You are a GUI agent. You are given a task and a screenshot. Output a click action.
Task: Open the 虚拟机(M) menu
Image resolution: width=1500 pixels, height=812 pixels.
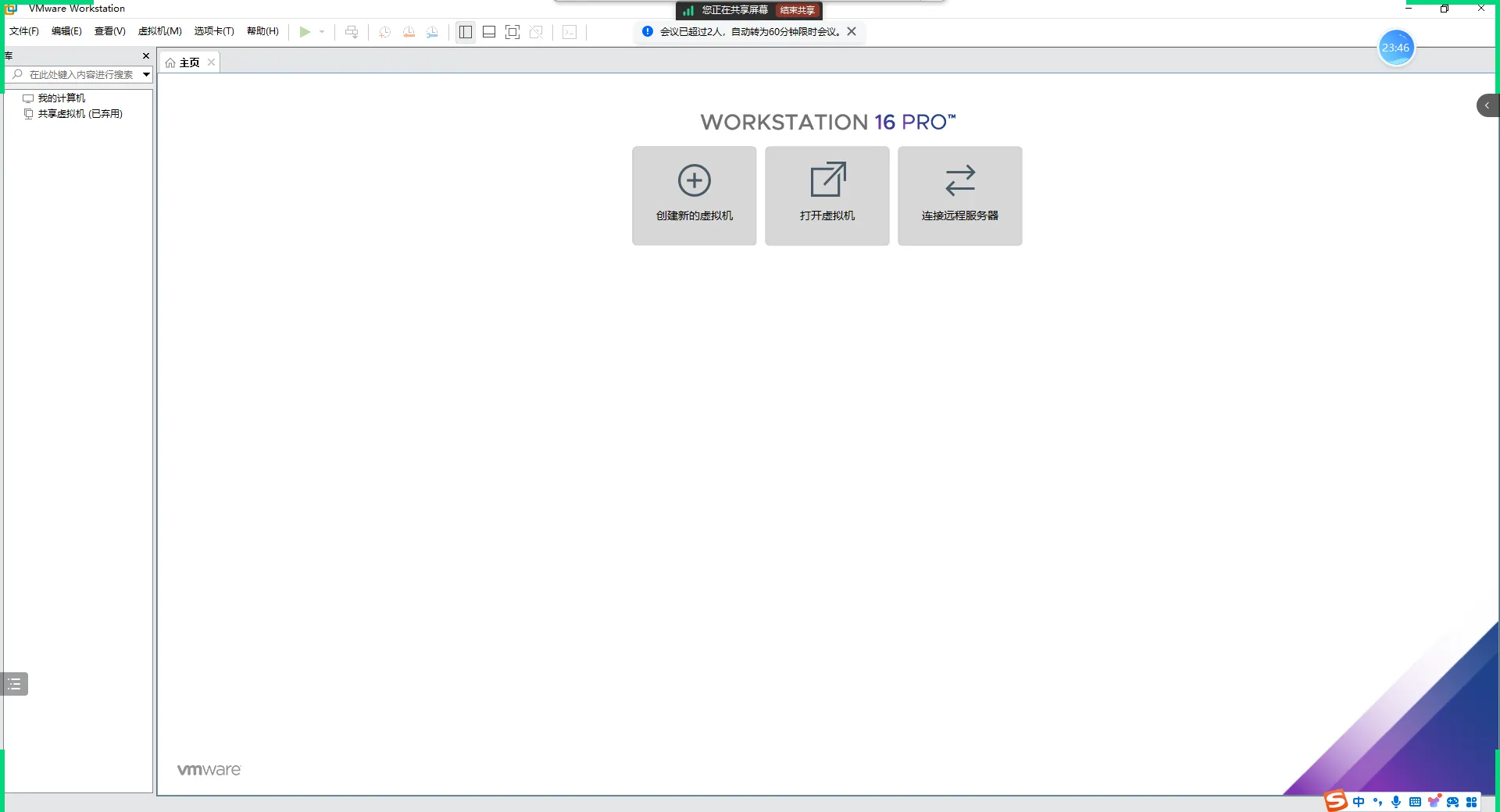click(159, 31)
